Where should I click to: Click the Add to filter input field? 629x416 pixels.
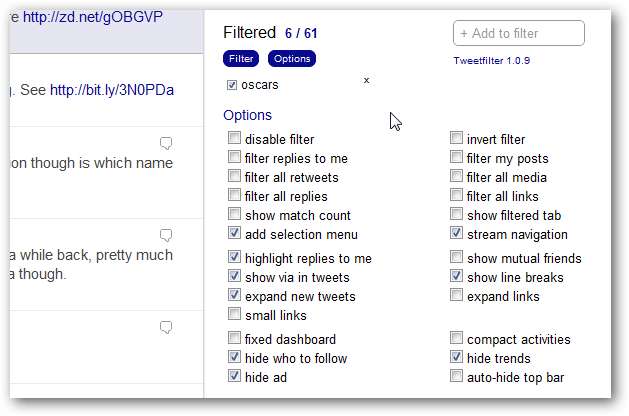tap(518, 33)
